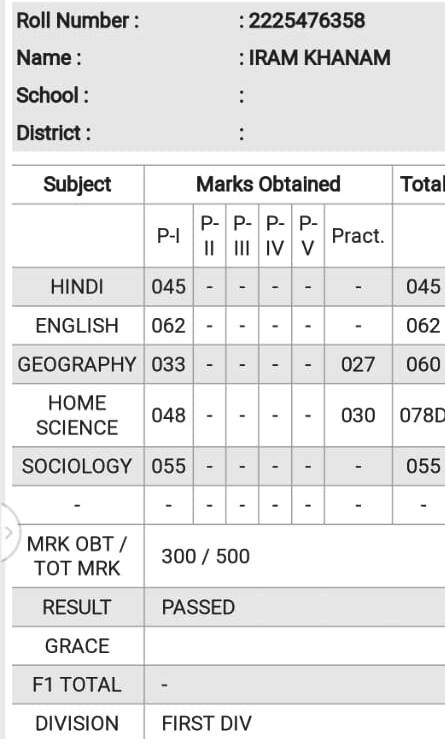The height and width of the screenshot is (739, 445).
Task: Click the PASSED result value
Action: (x=198, y=607)
